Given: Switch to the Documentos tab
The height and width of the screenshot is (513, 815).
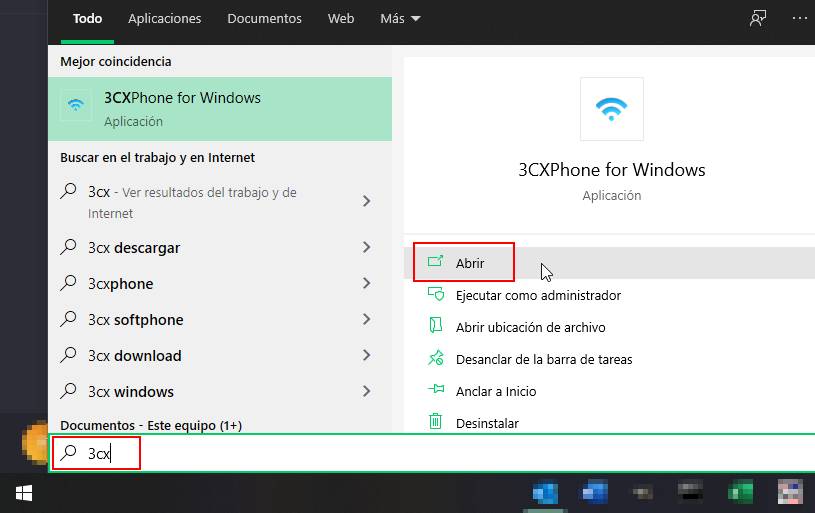Looking at the screenshot, I should click(264, 19).
